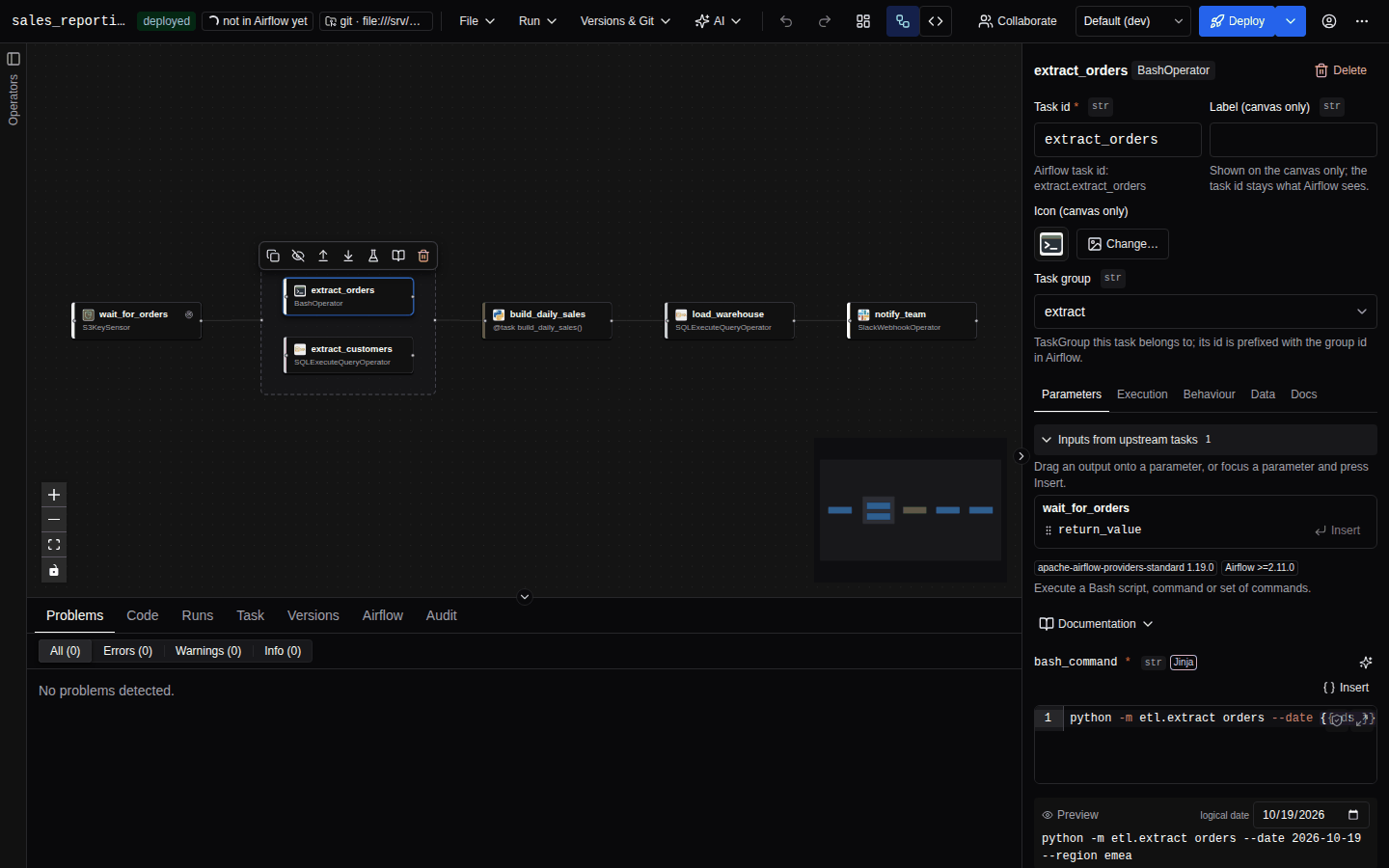Open the Code tab in bottom panel

pyautogui.click(x=143, y=615)
